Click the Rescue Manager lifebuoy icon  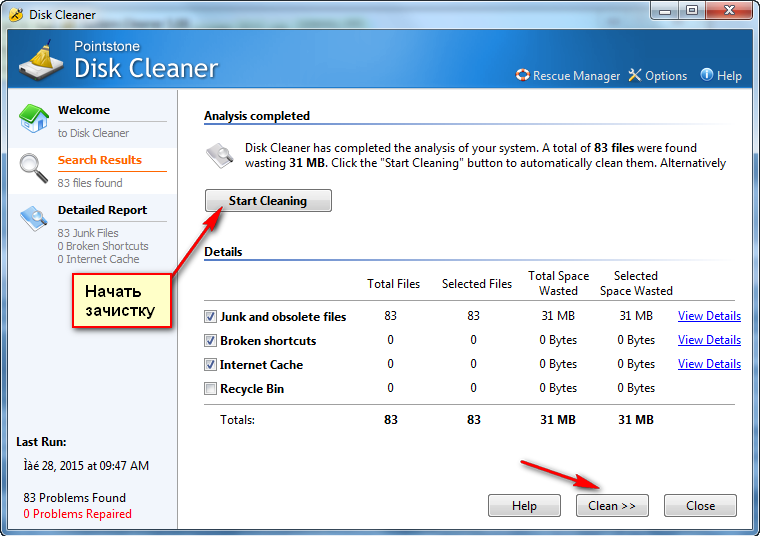pyautogui.click(x=522, y=75)
